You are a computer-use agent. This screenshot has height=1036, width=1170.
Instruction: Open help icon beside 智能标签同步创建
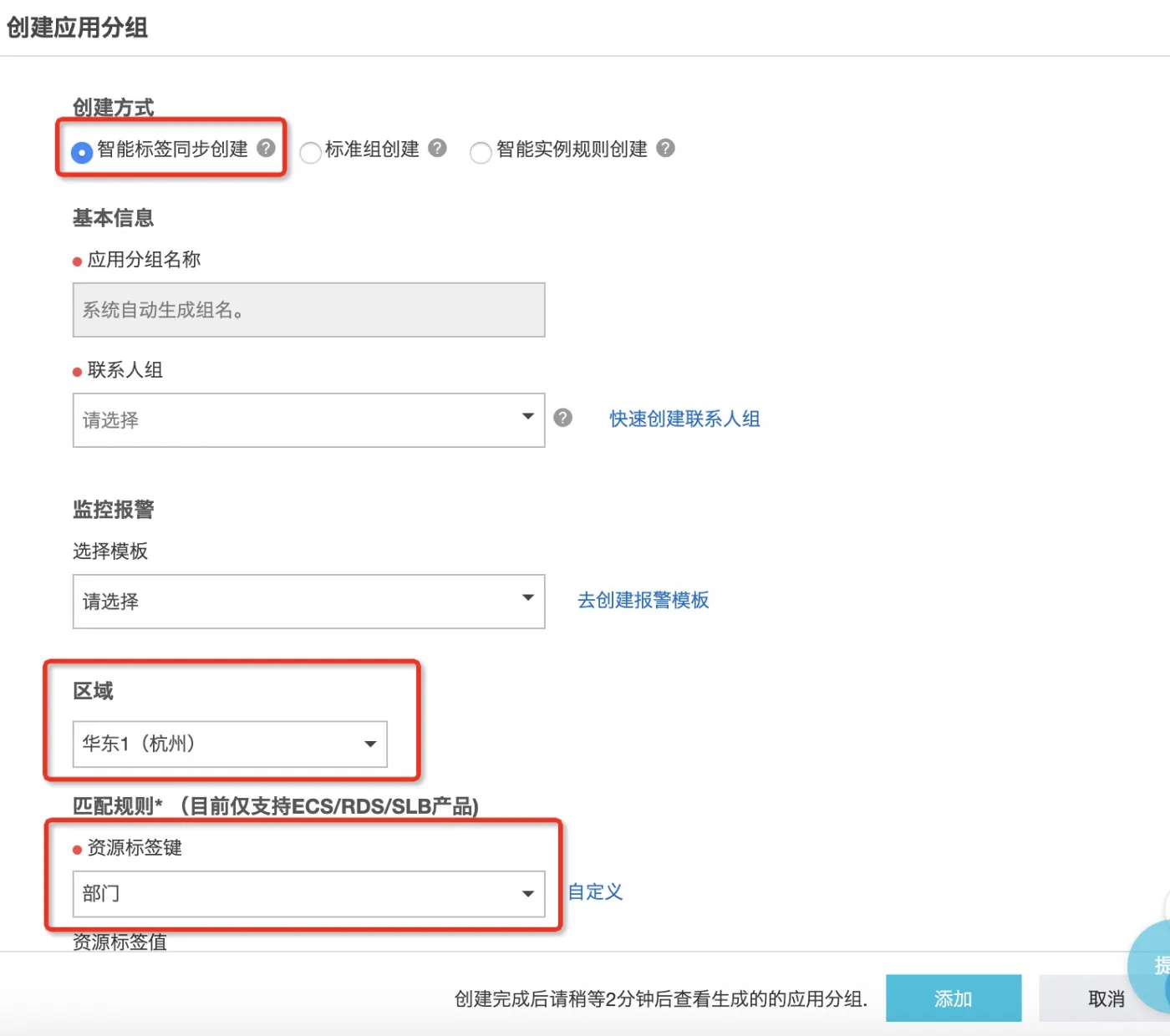(x=266, y=148)
